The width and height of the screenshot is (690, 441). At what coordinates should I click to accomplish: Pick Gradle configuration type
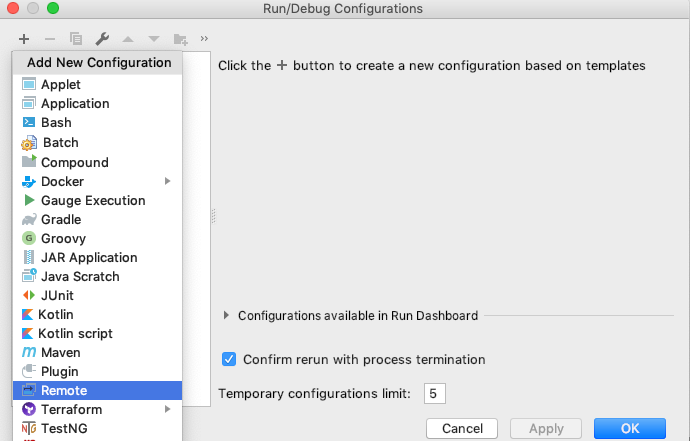pyautogui.click(x=97, y=219)
